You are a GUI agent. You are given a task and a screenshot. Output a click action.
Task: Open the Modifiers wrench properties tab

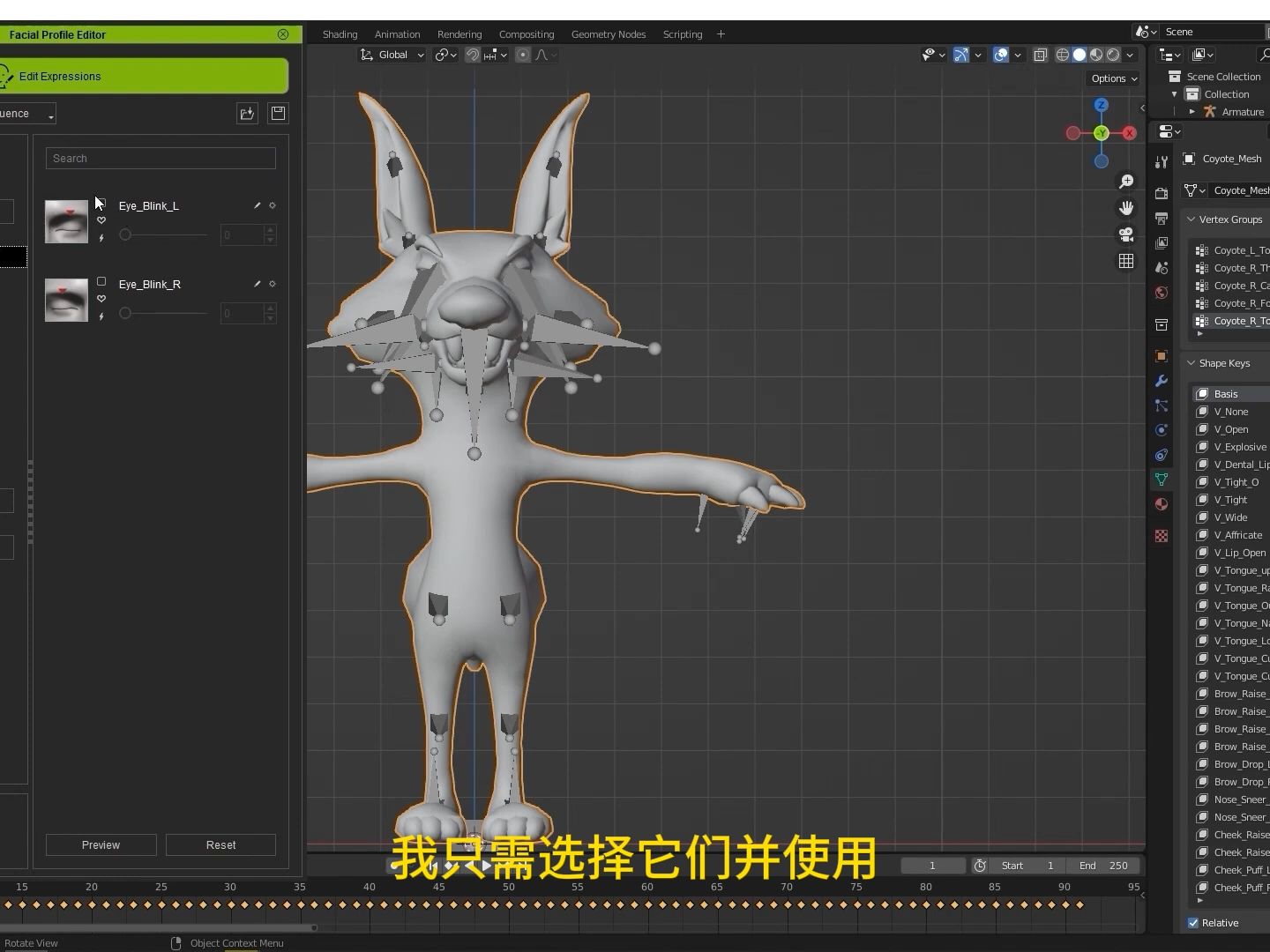point(1162,381)
